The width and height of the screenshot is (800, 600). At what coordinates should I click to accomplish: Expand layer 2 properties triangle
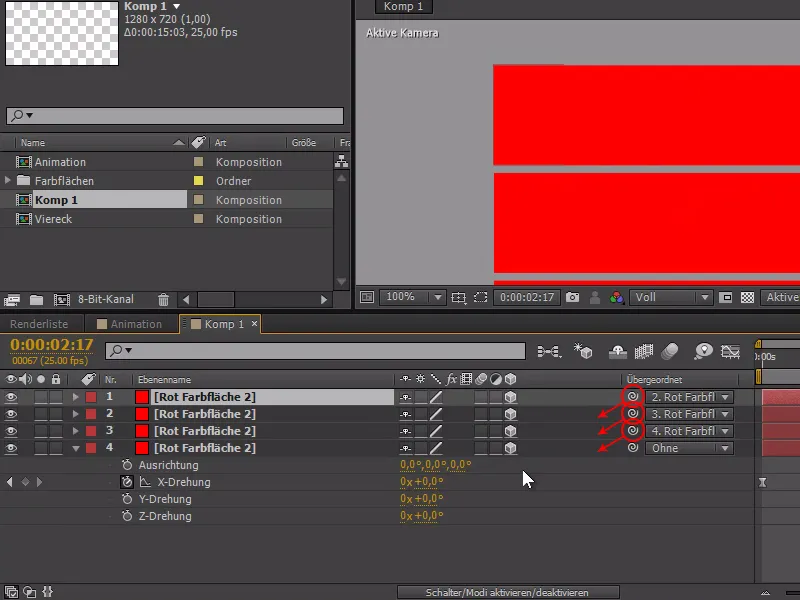coord(76,414)
